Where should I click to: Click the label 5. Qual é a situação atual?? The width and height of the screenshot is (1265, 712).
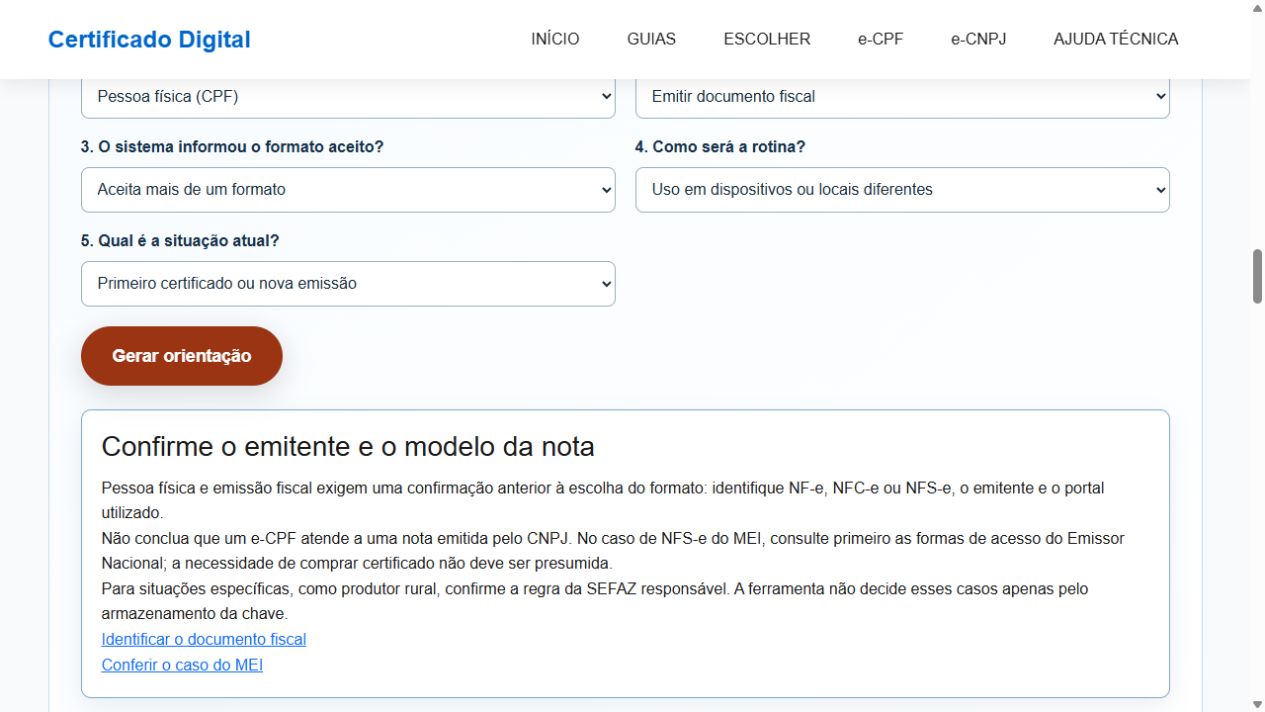180,241
